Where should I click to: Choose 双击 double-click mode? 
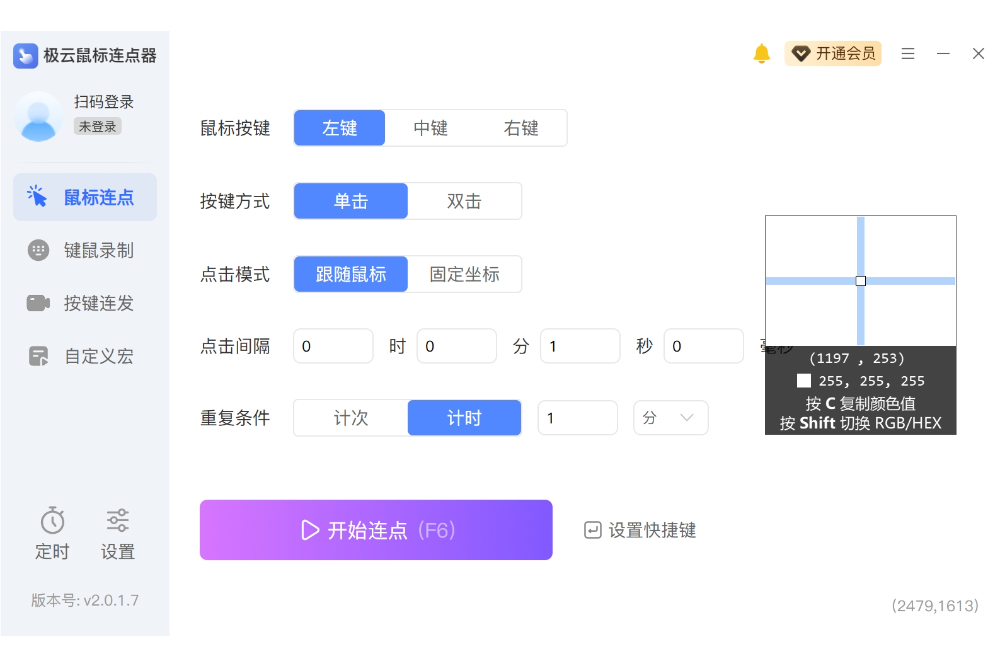(464, 201)
